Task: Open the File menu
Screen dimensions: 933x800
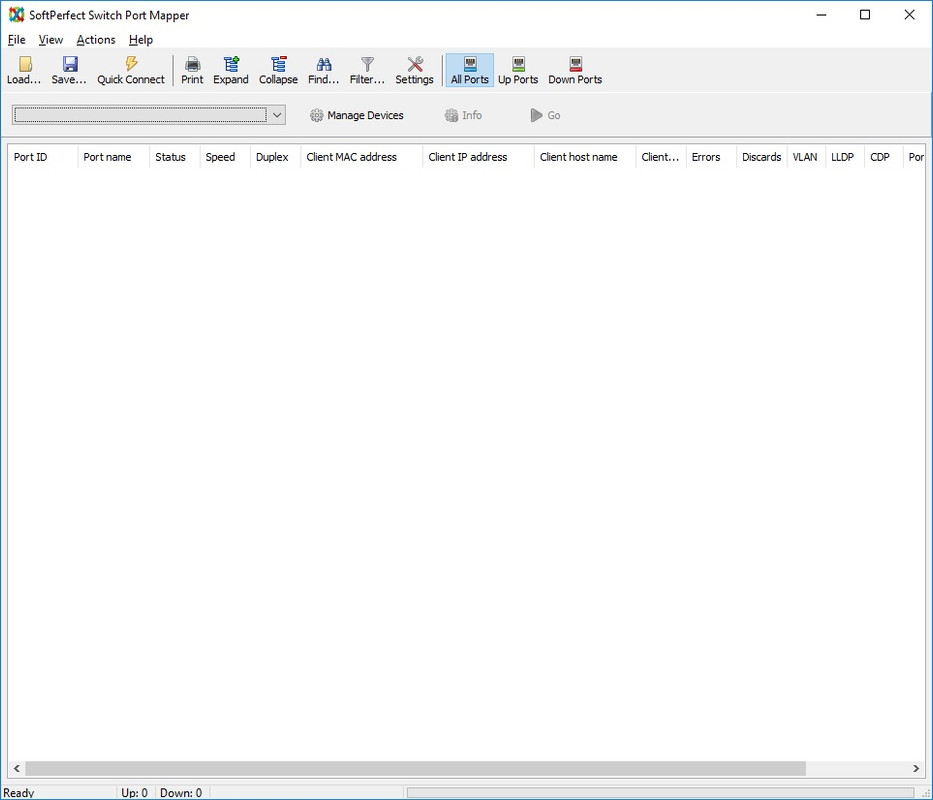Action: 16,40
